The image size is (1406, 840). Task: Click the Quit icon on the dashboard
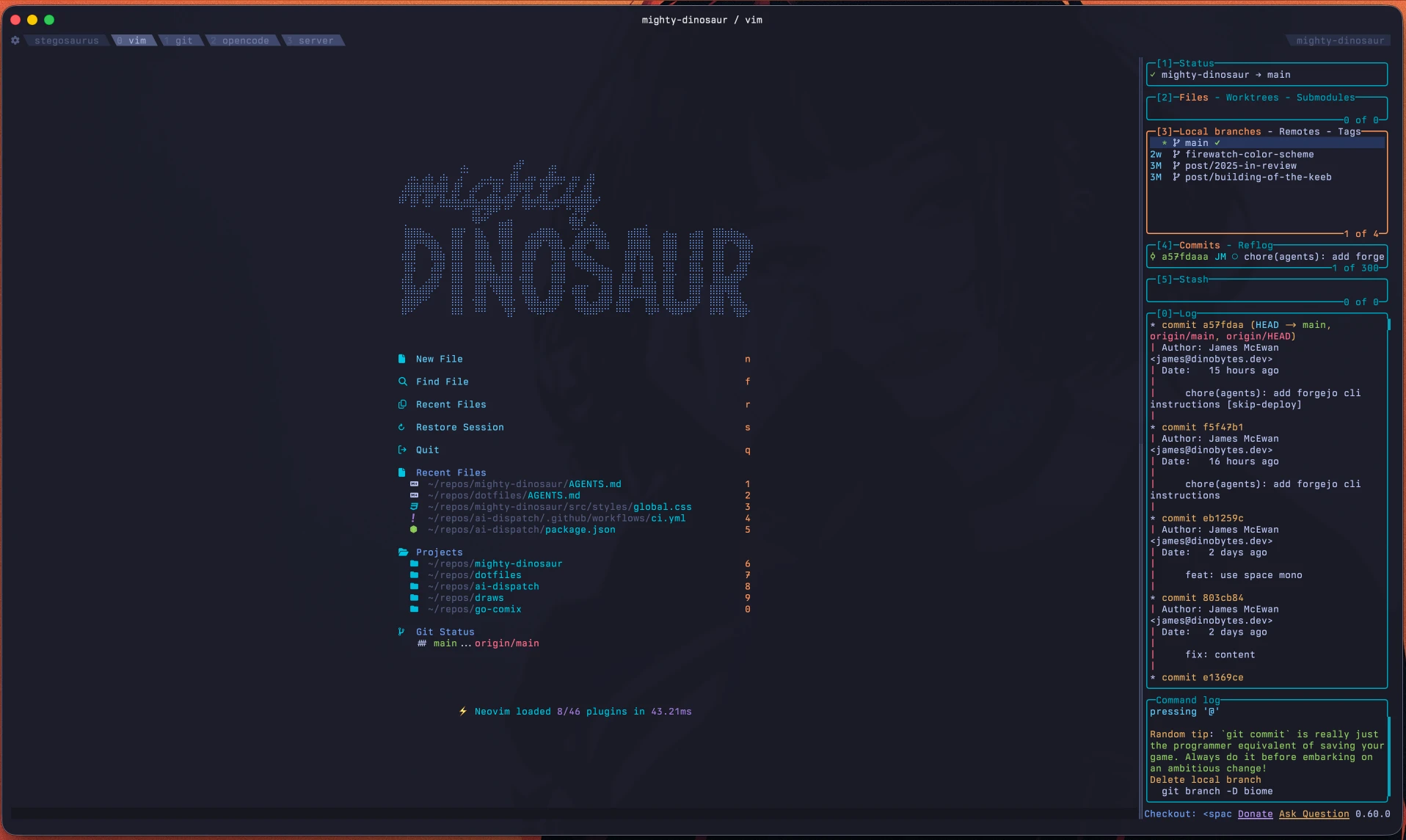coord(403,450)
